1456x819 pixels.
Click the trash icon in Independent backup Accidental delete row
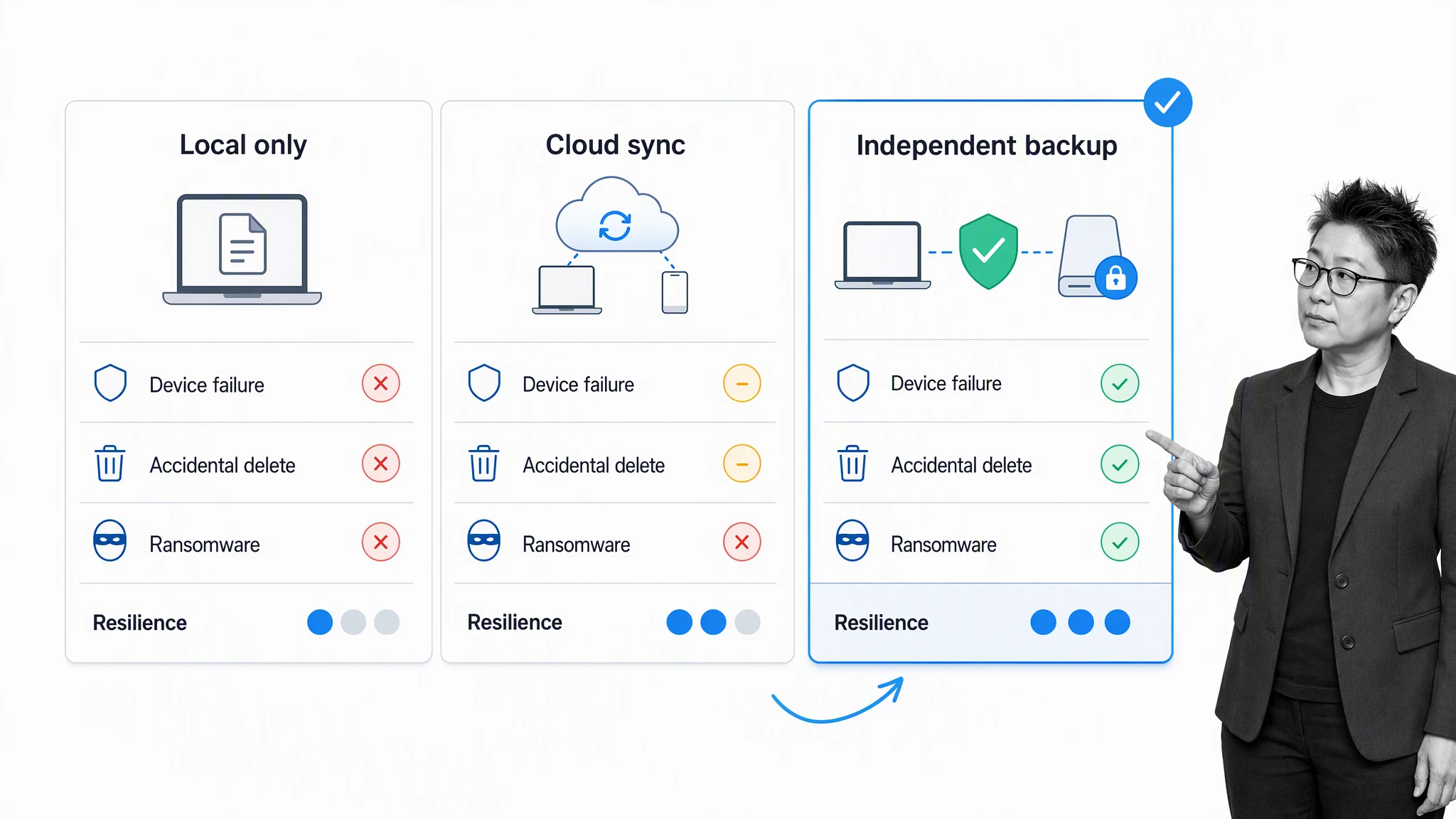point(852,464)
